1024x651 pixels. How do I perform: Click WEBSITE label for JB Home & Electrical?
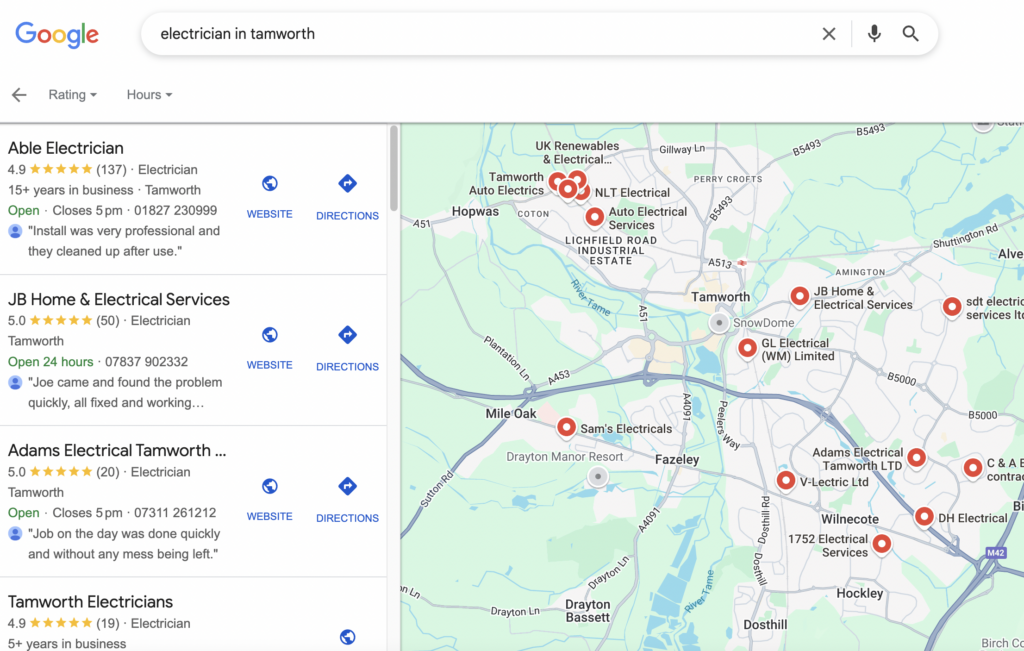[270, 365]
